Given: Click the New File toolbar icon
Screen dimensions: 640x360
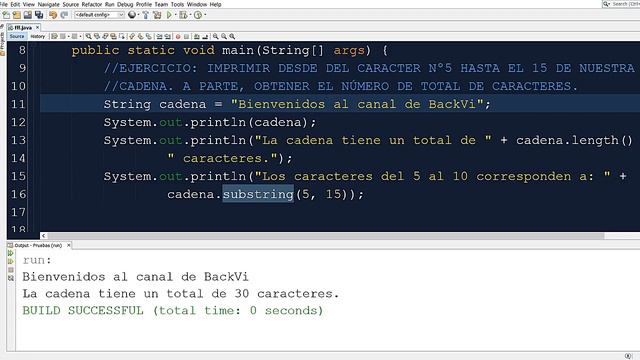Looking at the screenshot, I should 6,15.
